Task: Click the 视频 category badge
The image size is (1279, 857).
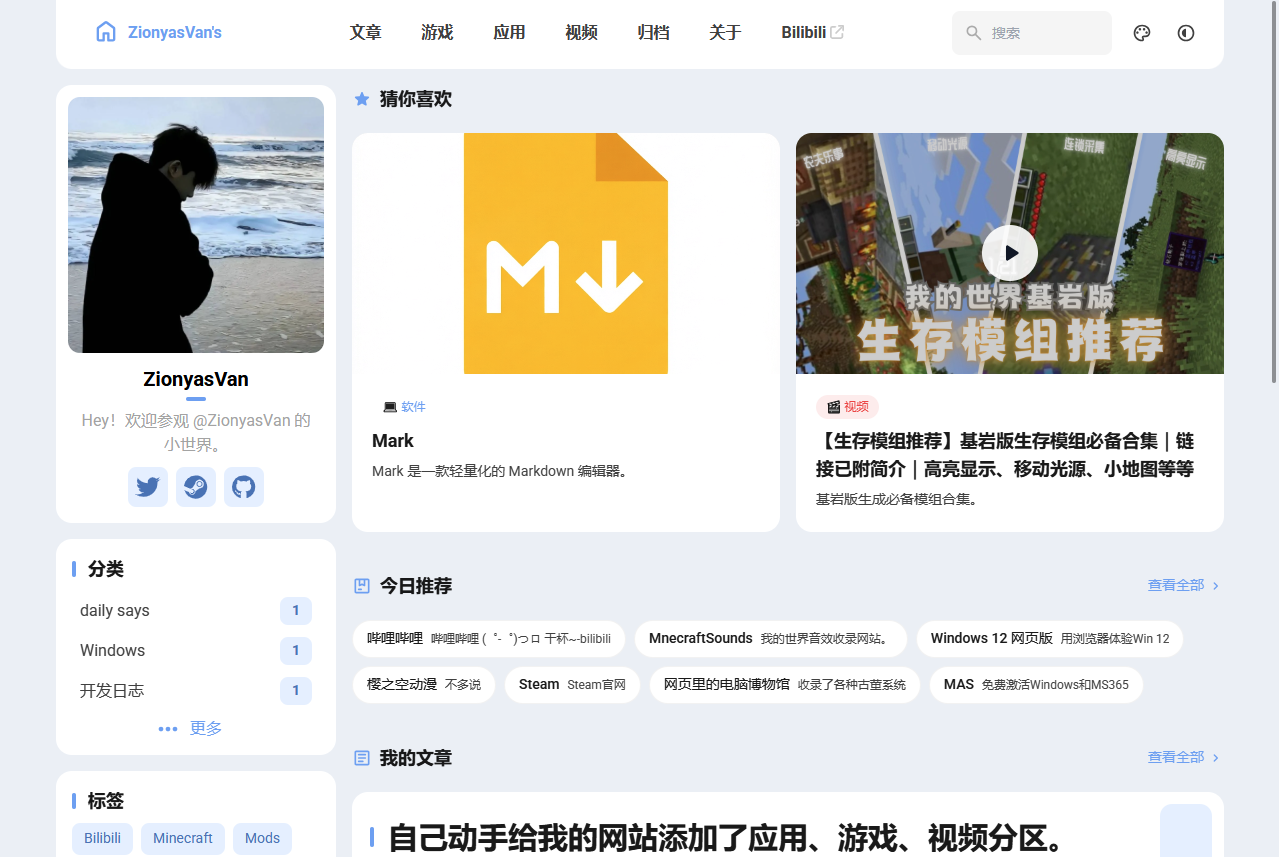Action: tap(847, 407)
